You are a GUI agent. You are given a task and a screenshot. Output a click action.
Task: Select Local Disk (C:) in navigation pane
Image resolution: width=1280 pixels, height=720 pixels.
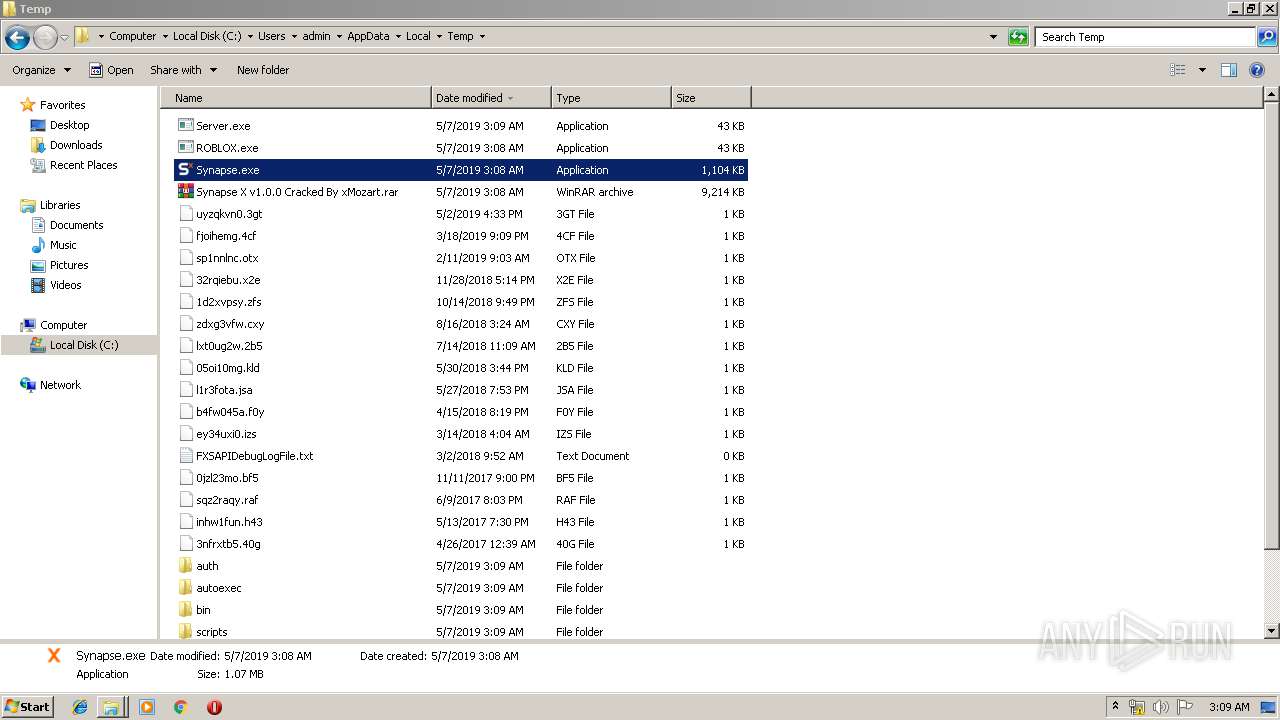click(x=84, y=345)
